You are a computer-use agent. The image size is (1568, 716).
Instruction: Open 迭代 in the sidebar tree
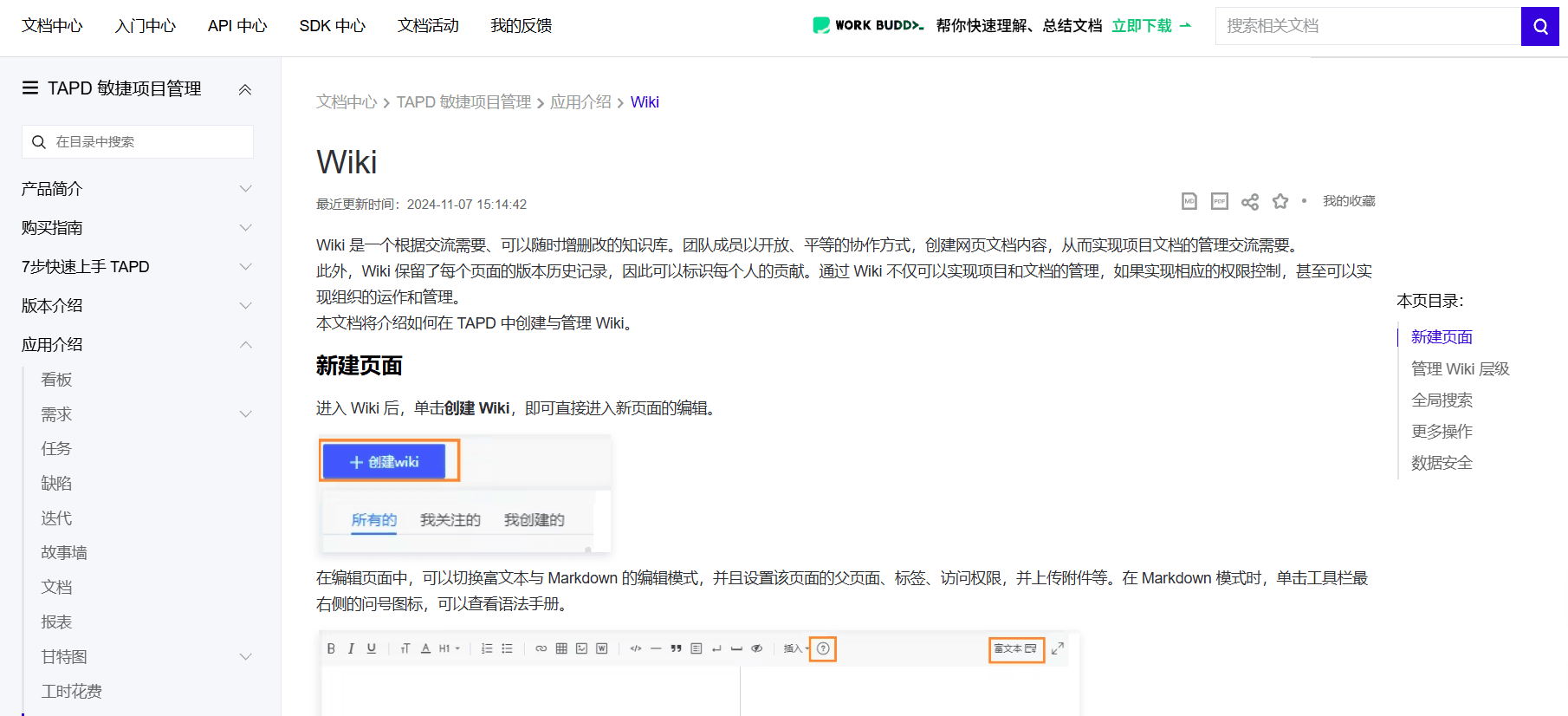[x=56, y=518]
